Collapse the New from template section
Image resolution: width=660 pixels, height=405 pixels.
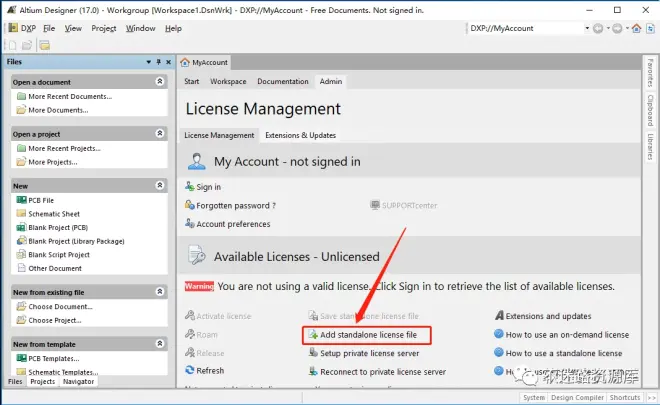[x=160, y=344]
